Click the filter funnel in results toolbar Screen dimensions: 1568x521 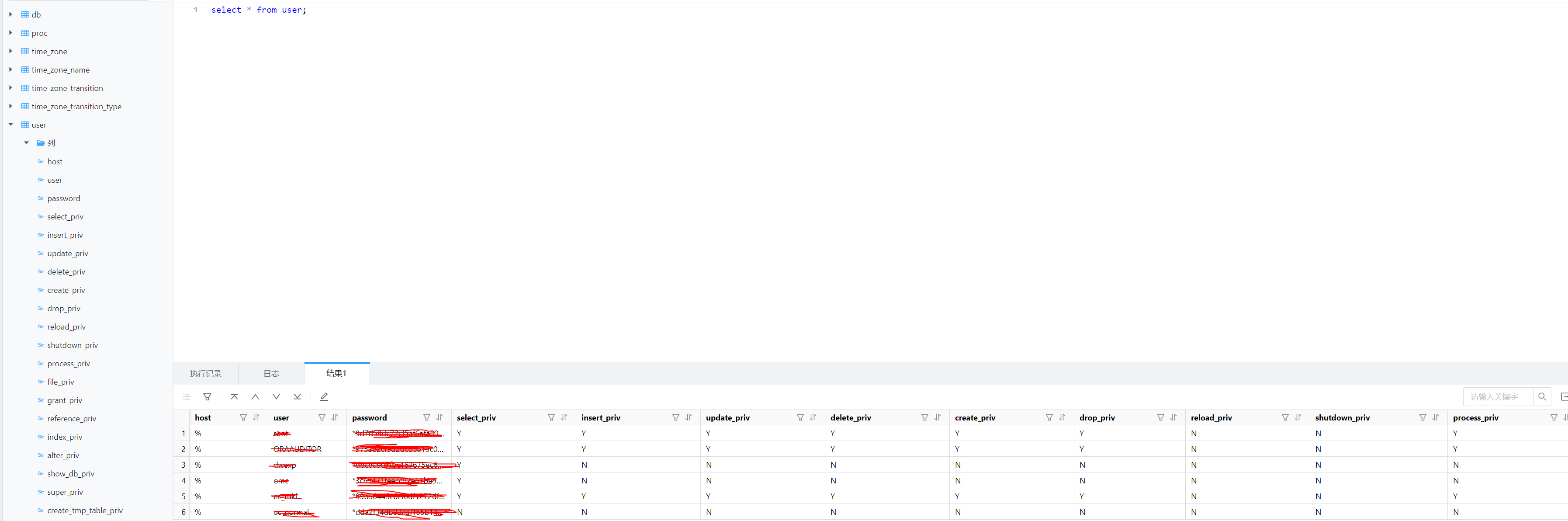coord(207,397)
